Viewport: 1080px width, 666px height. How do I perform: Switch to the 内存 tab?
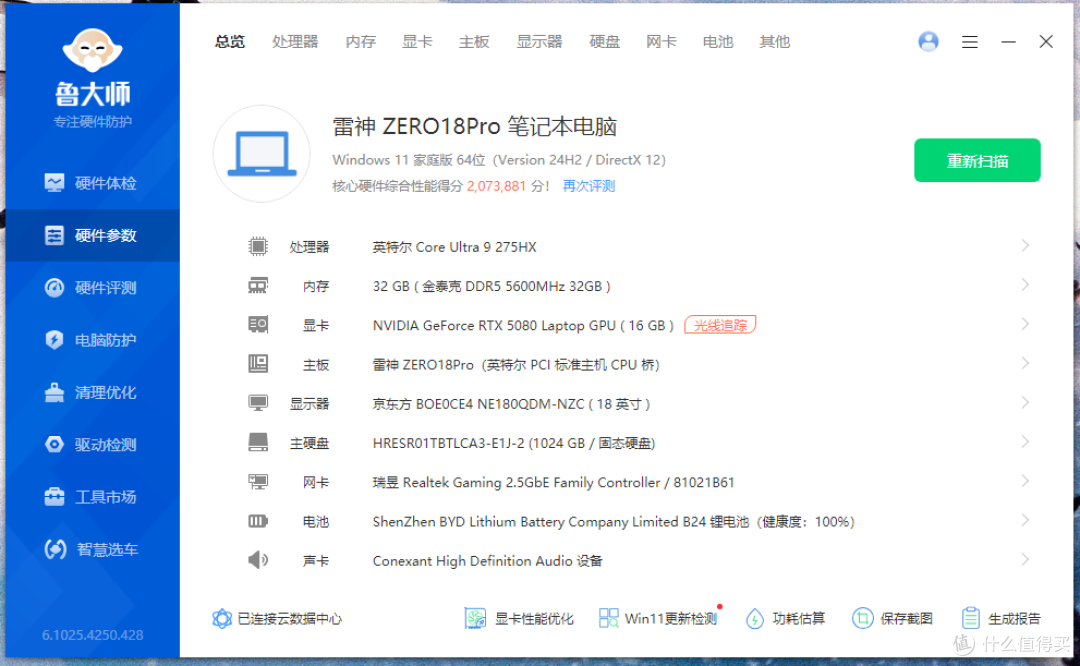click(x=360, y=42)
